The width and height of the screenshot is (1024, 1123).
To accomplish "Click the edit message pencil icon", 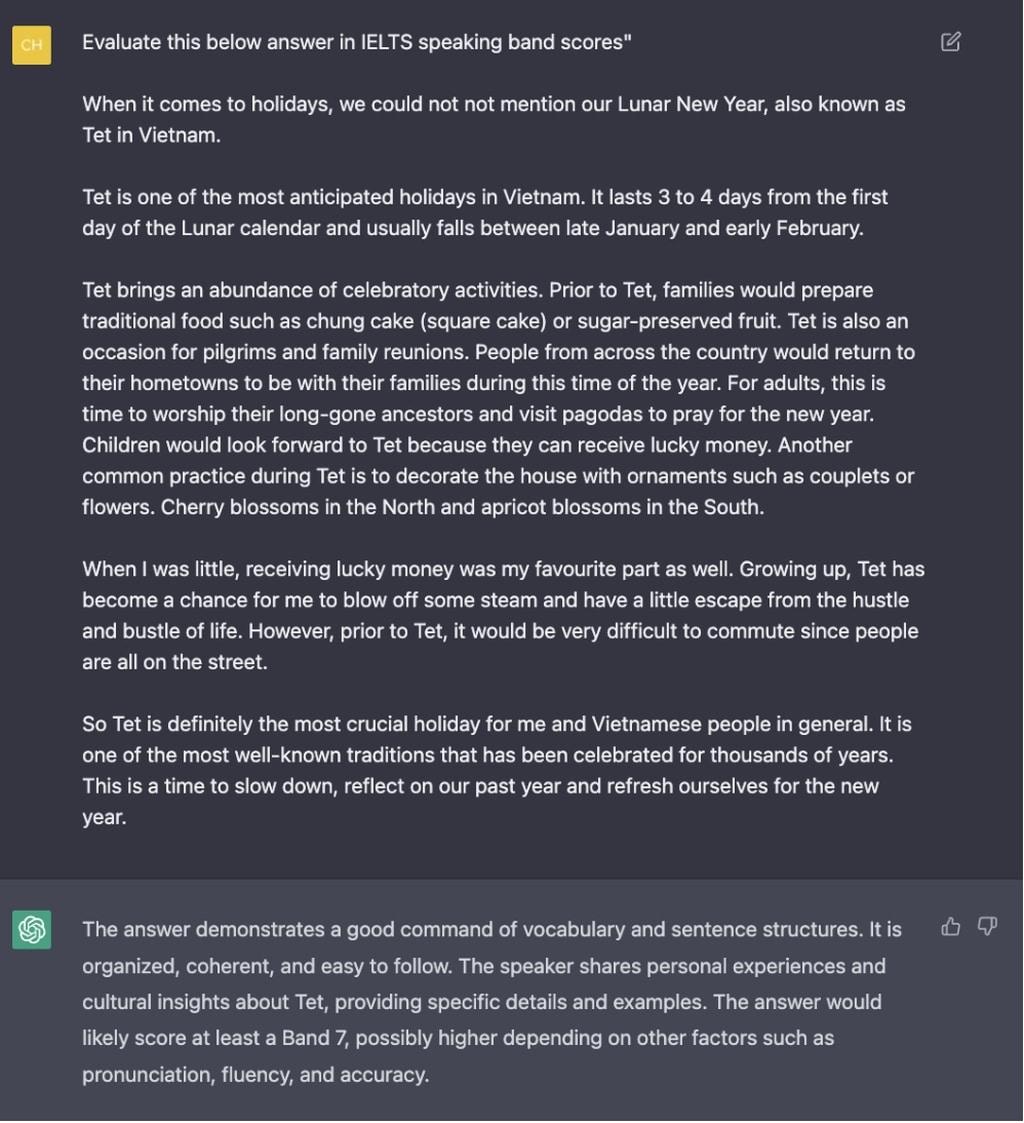I will (951, 42).
